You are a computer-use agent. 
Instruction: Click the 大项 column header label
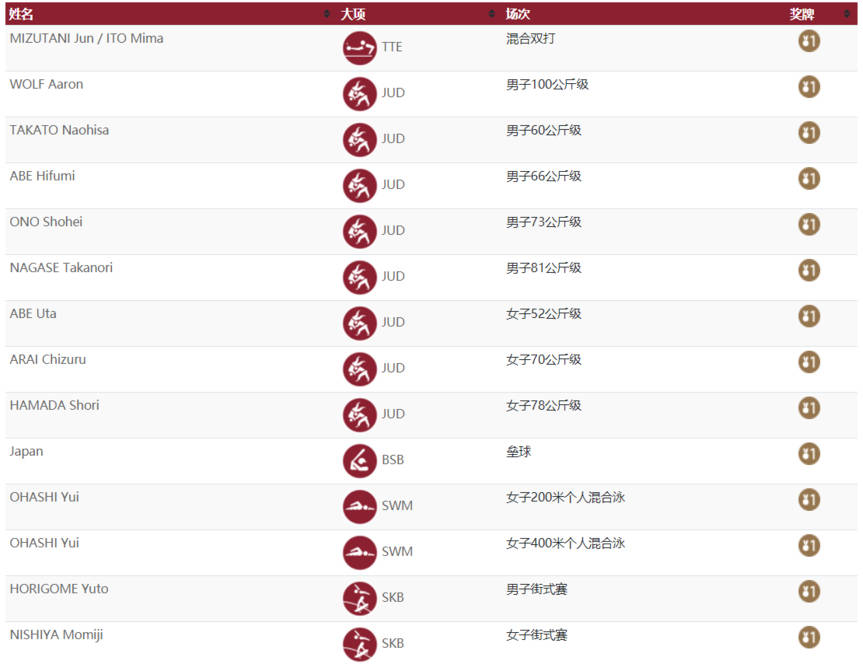(x=353, y=14)
